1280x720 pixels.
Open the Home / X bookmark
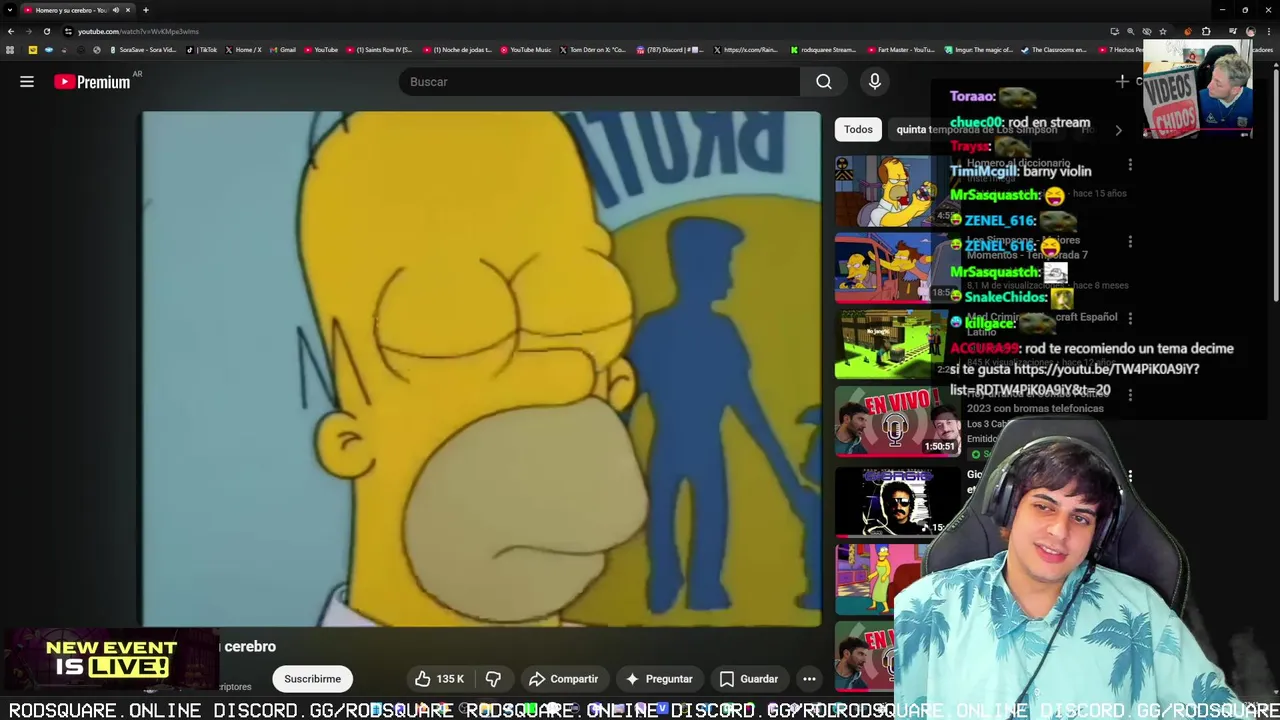[x=244, y=50]
